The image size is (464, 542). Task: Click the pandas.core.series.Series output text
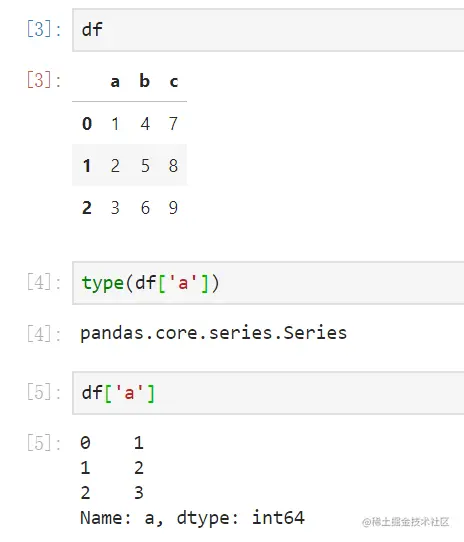point(213,333)
